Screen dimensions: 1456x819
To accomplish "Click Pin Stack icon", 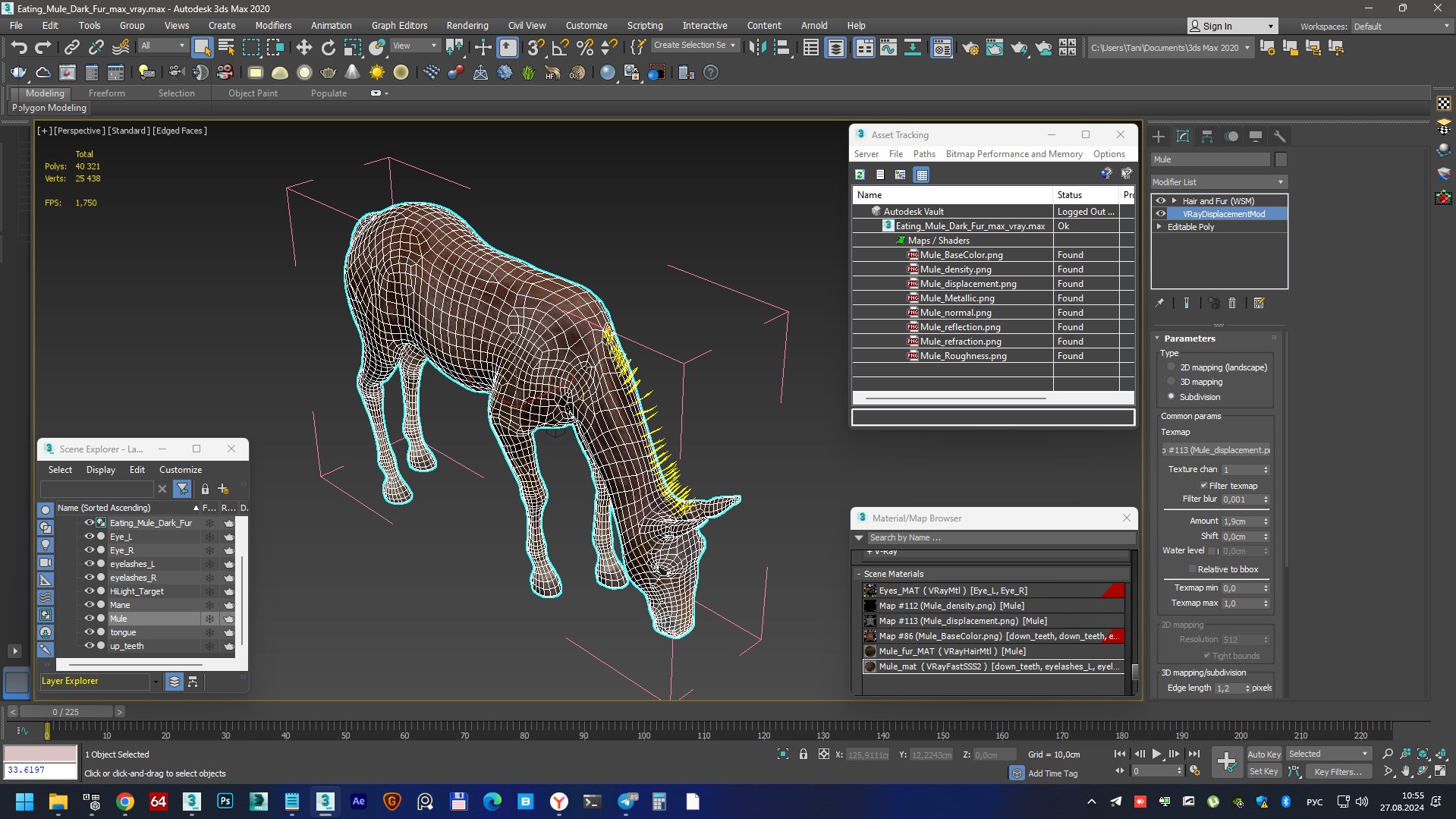I will click(1159, 304).
